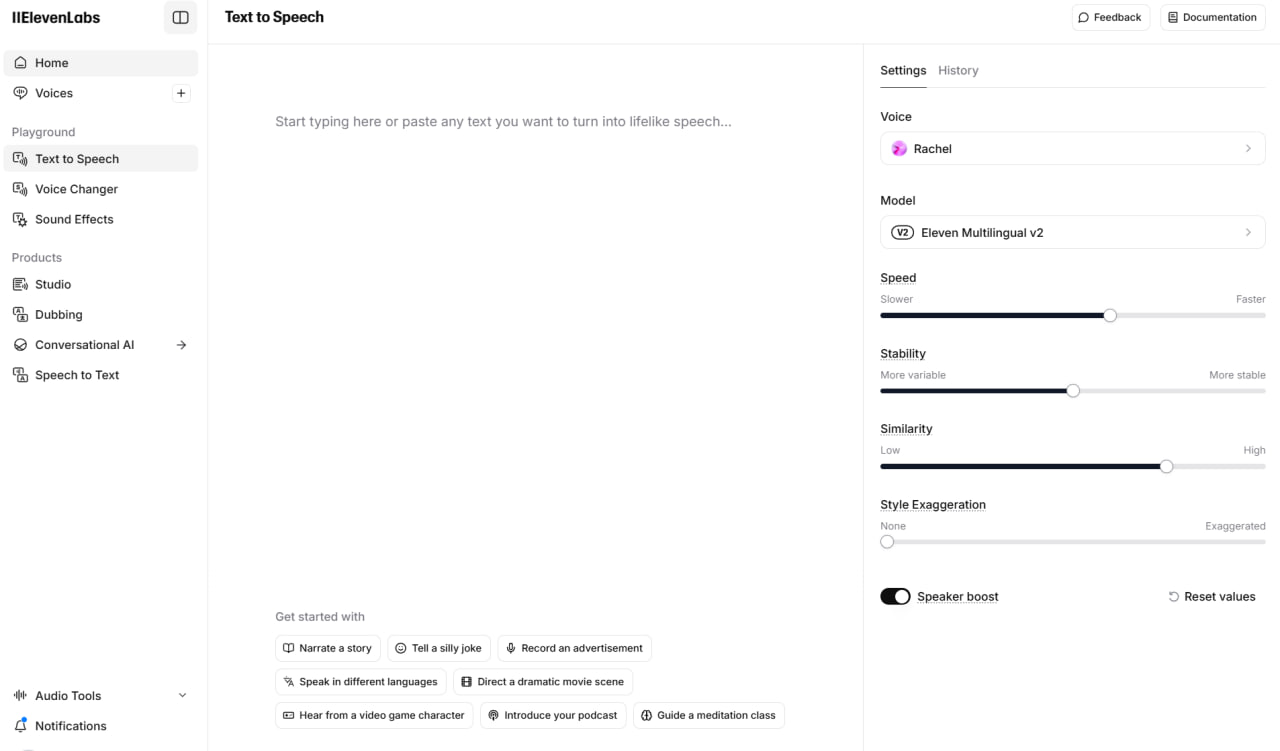The image size is (1280, 751).
Task: Click the sidebar collapse panel icon
Action: coord(180,18)
